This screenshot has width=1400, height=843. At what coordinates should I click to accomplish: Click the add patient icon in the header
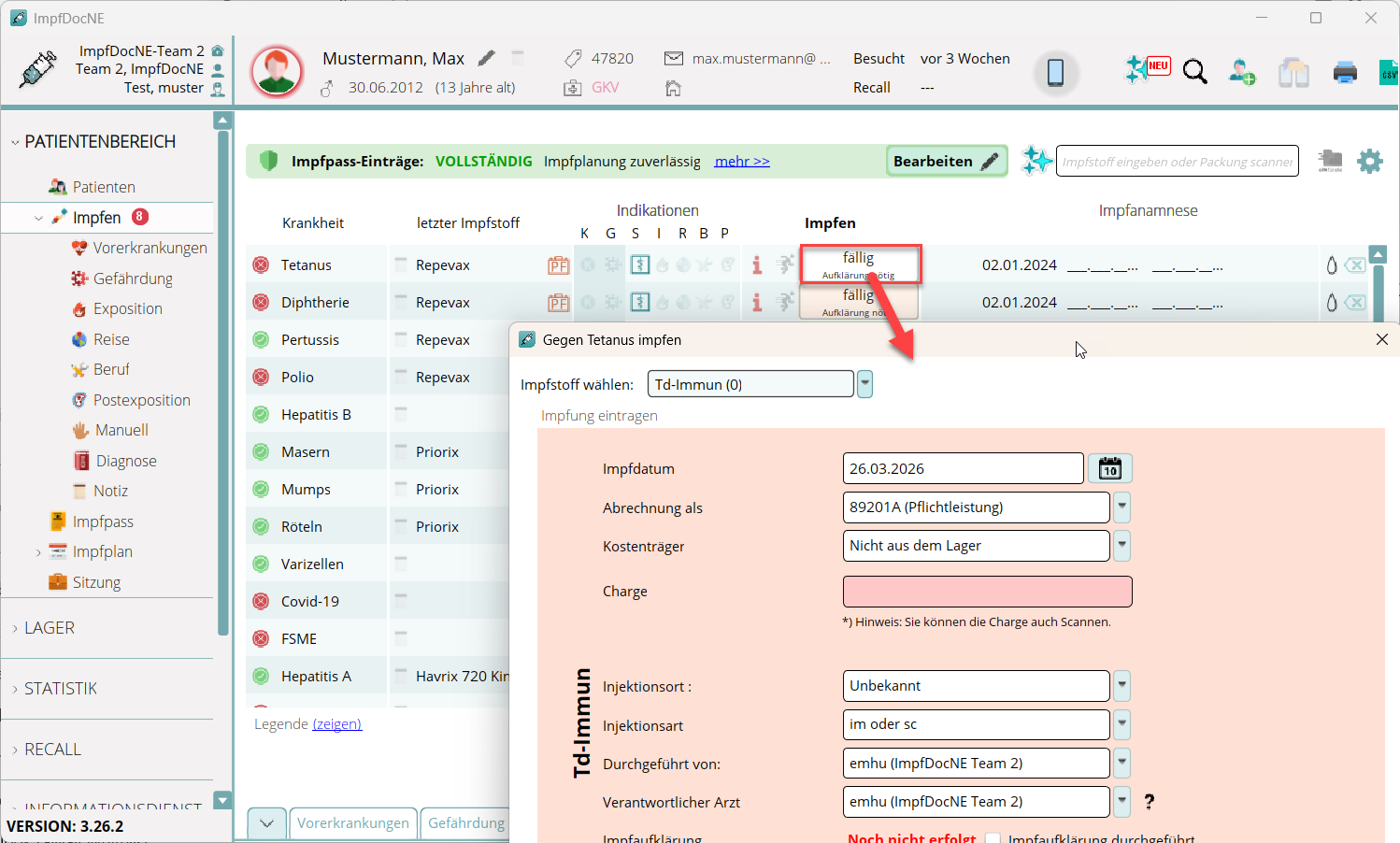pyautogui.click(x=1242, y=72)
